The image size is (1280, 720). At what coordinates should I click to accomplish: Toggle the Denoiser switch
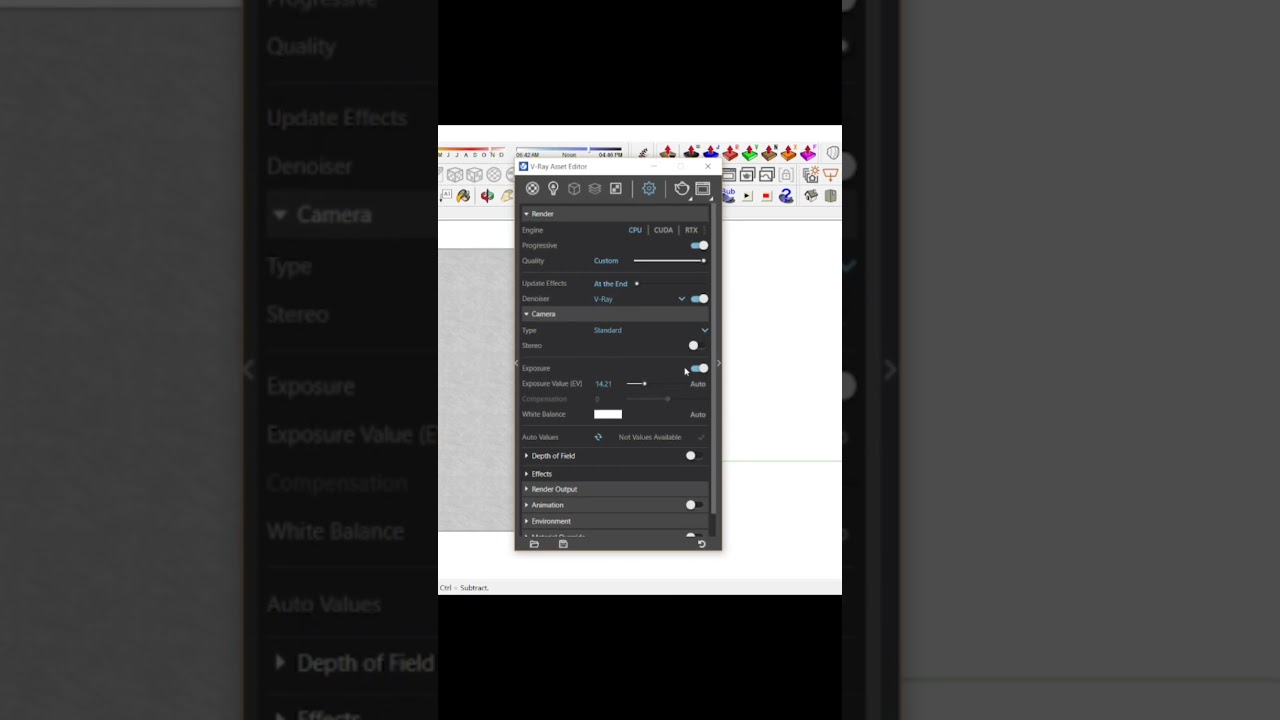tap(699, 299)
